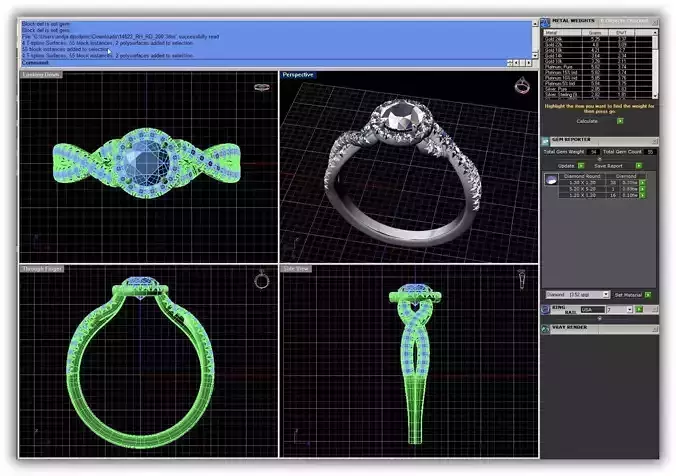Image resolution: width=676 pixels, height=476 pixels.
Task: Click green go button in Ring Rail bar
Action: click(x=639, y=309)
